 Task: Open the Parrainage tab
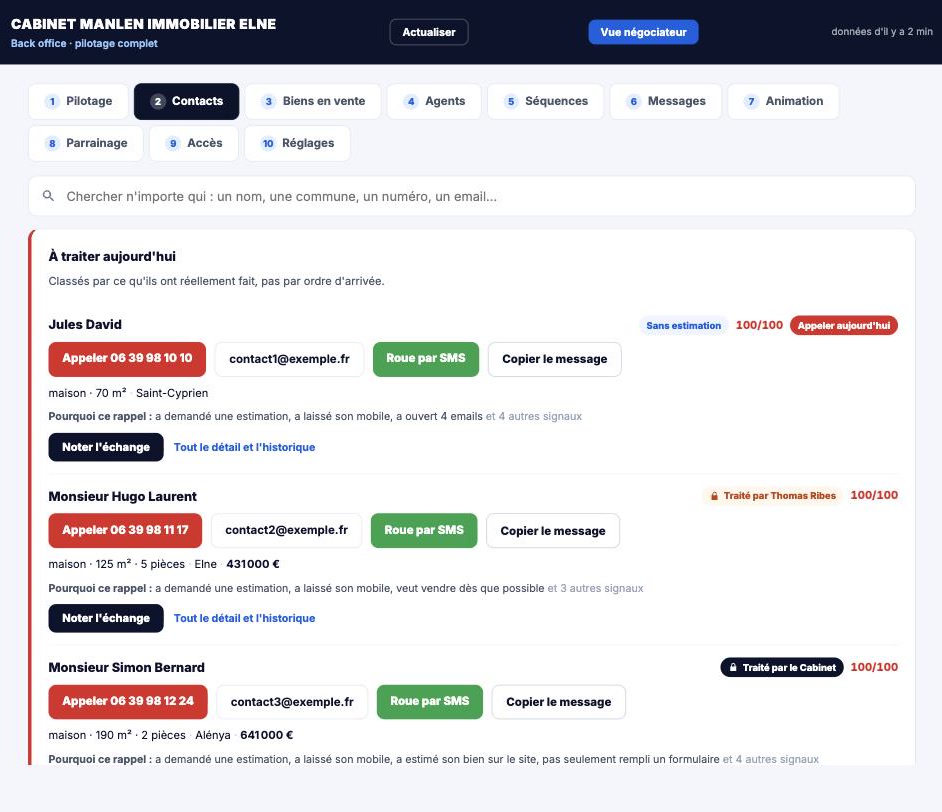pyautogui.click(x=86, y=143)
